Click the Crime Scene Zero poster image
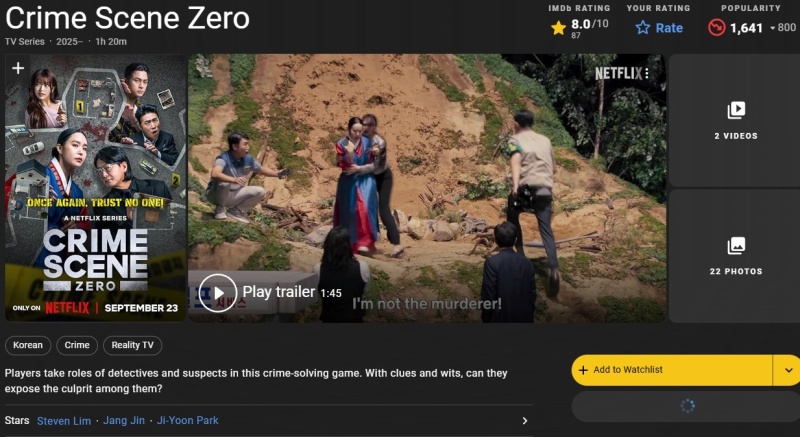 pyautogui.click(x=95, y=190)
